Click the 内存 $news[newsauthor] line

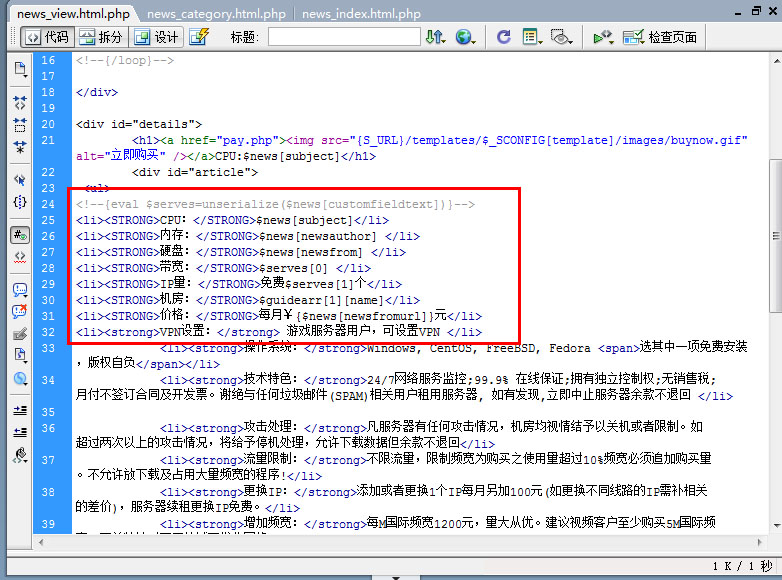pos(247,236)
